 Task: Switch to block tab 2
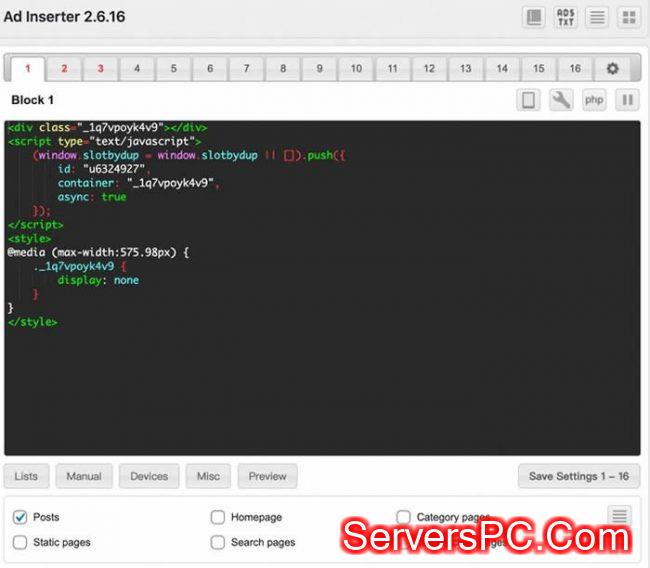[64, 69]
